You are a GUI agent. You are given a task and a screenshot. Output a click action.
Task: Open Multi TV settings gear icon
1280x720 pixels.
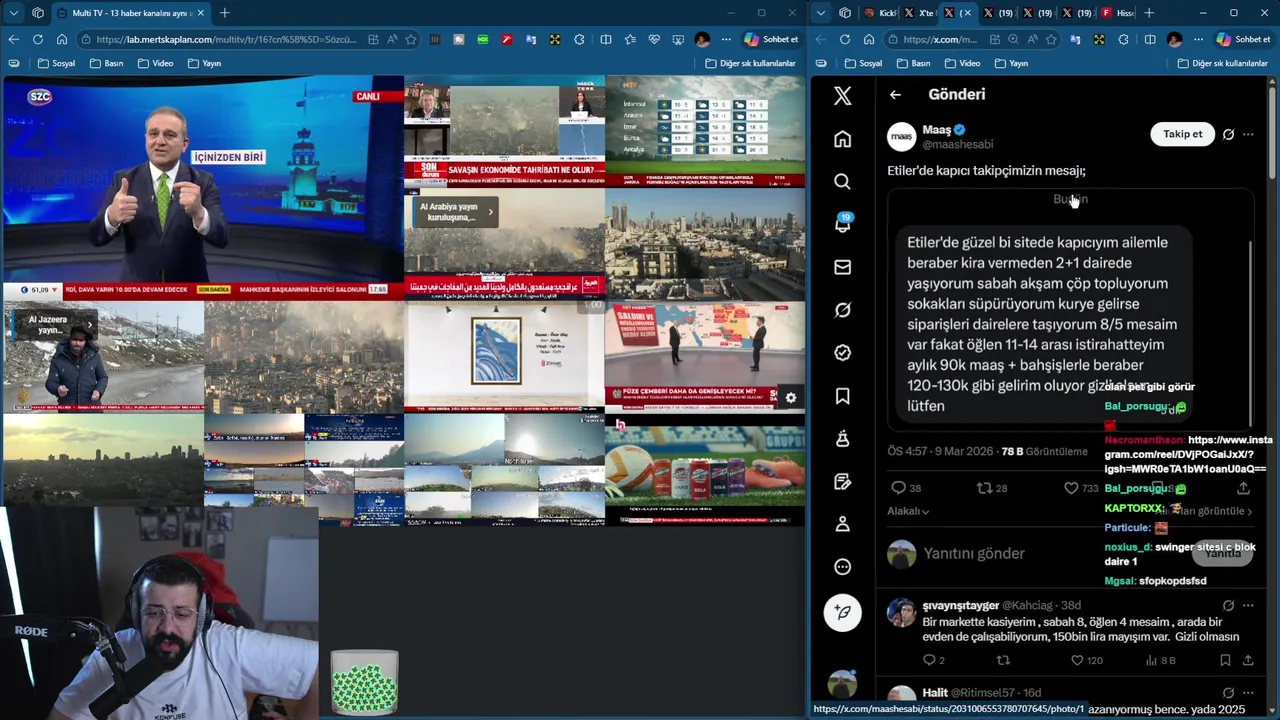[790, 397]
